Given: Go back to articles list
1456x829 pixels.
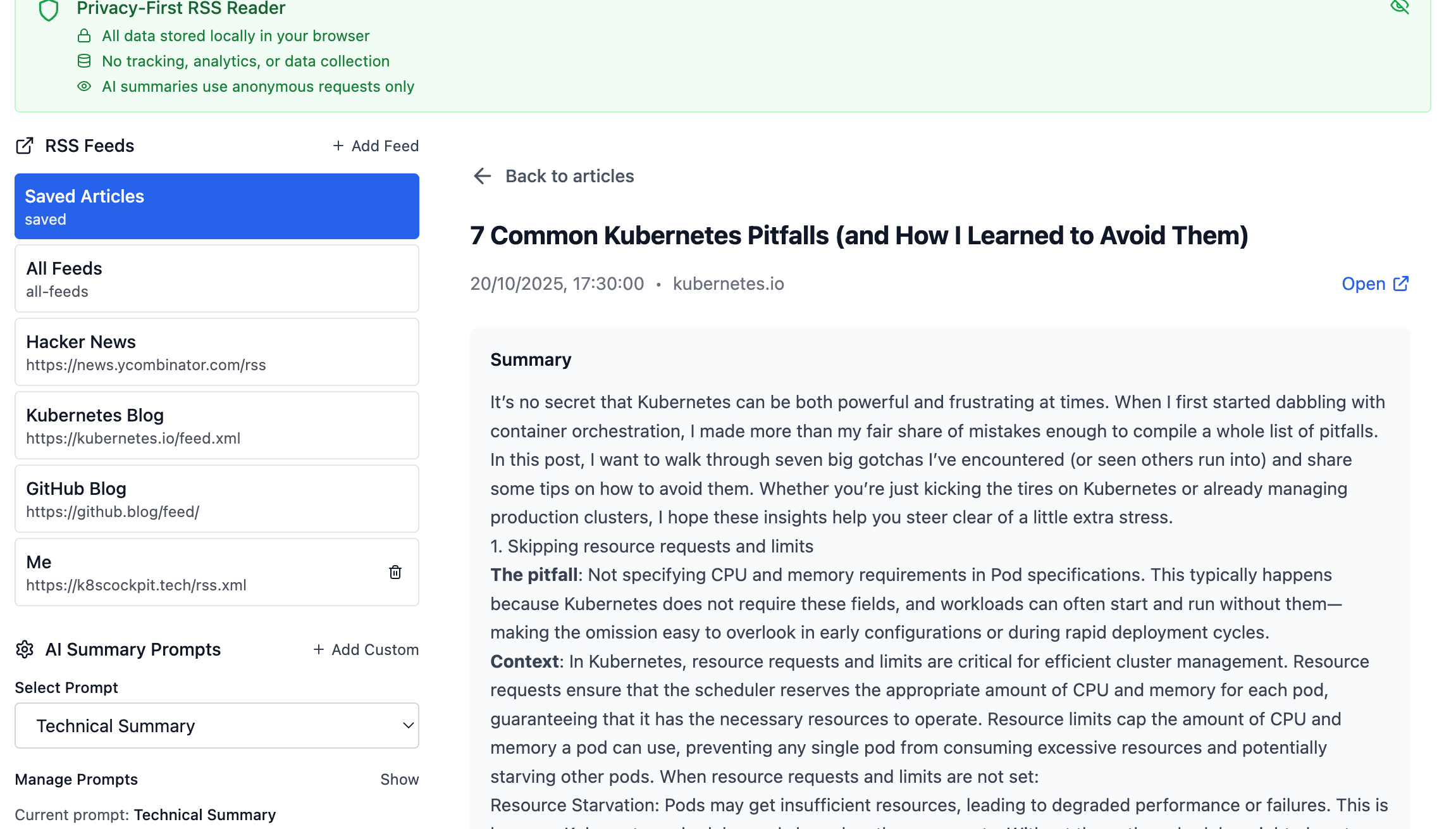Looking at the screenshot, I should point(569,176).
